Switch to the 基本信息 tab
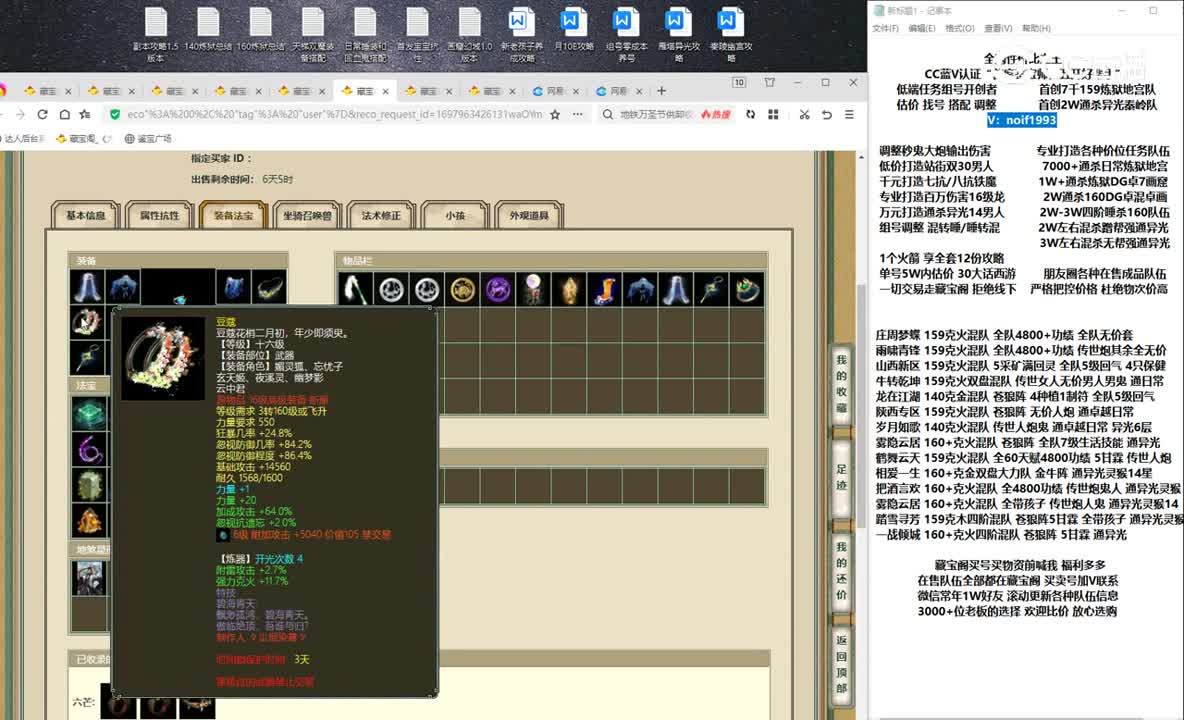 85,215
